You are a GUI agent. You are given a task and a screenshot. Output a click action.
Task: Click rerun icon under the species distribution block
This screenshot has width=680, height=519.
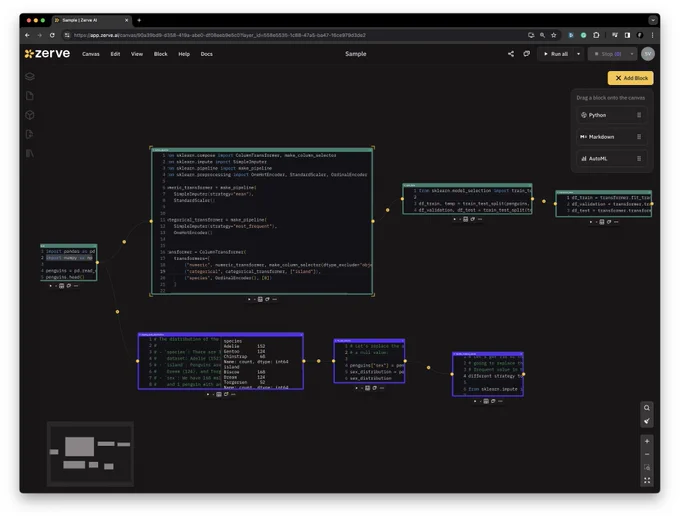point(226,395)
